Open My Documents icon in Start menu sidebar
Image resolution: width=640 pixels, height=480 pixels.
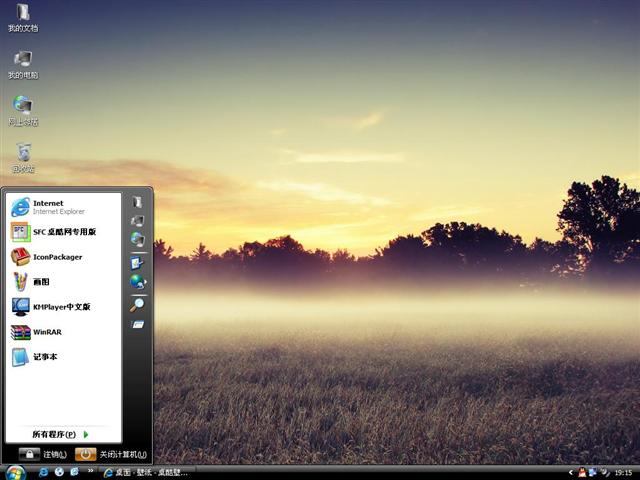[138, 202]
